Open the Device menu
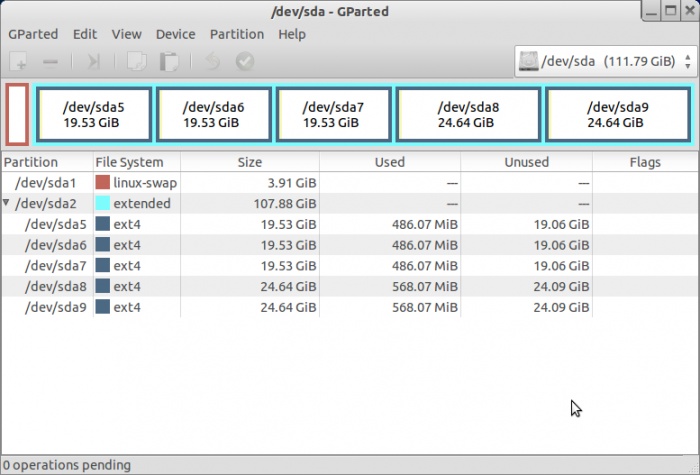This screenshot has height=475, width=700. [x=175, y=34]
